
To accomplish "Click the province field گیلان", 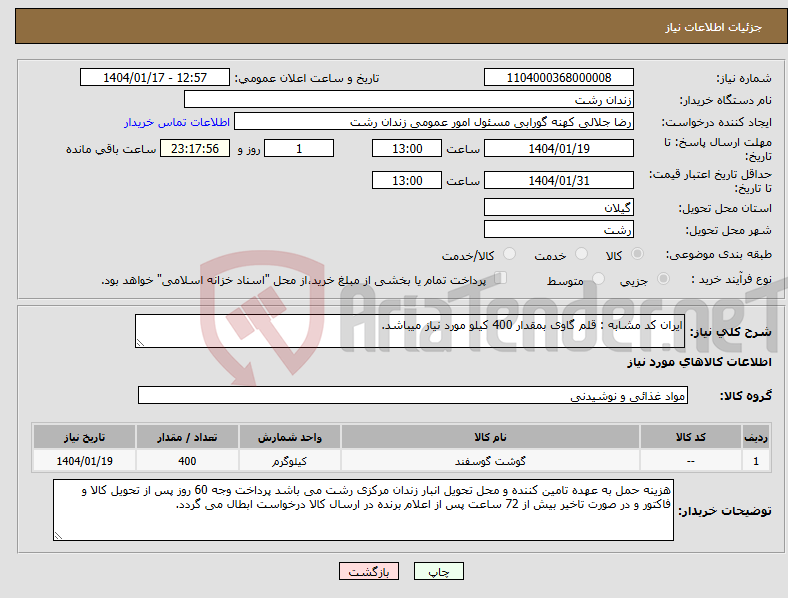I will pos(559,207).
